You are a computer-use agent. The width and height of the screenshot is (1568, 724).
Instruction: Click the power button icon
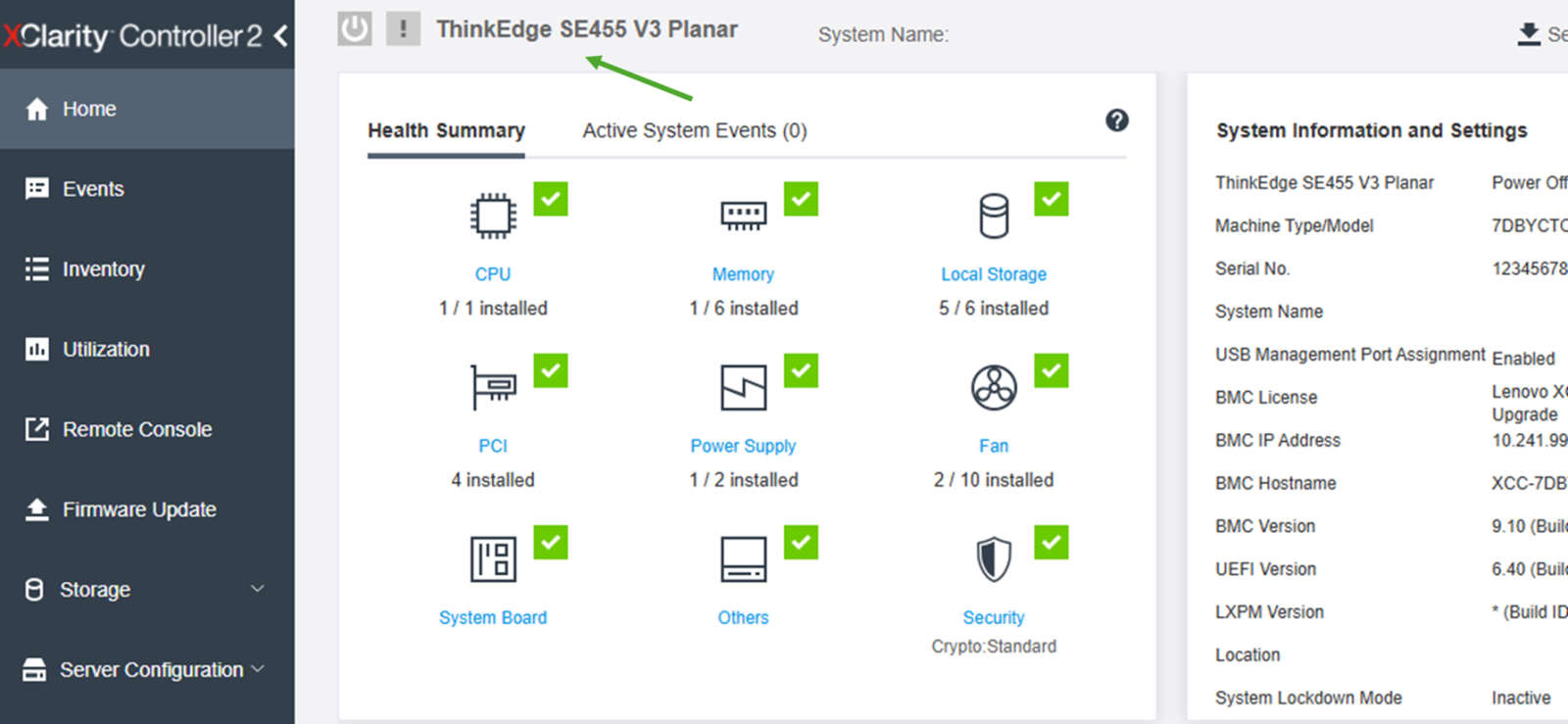click(355, 28)
